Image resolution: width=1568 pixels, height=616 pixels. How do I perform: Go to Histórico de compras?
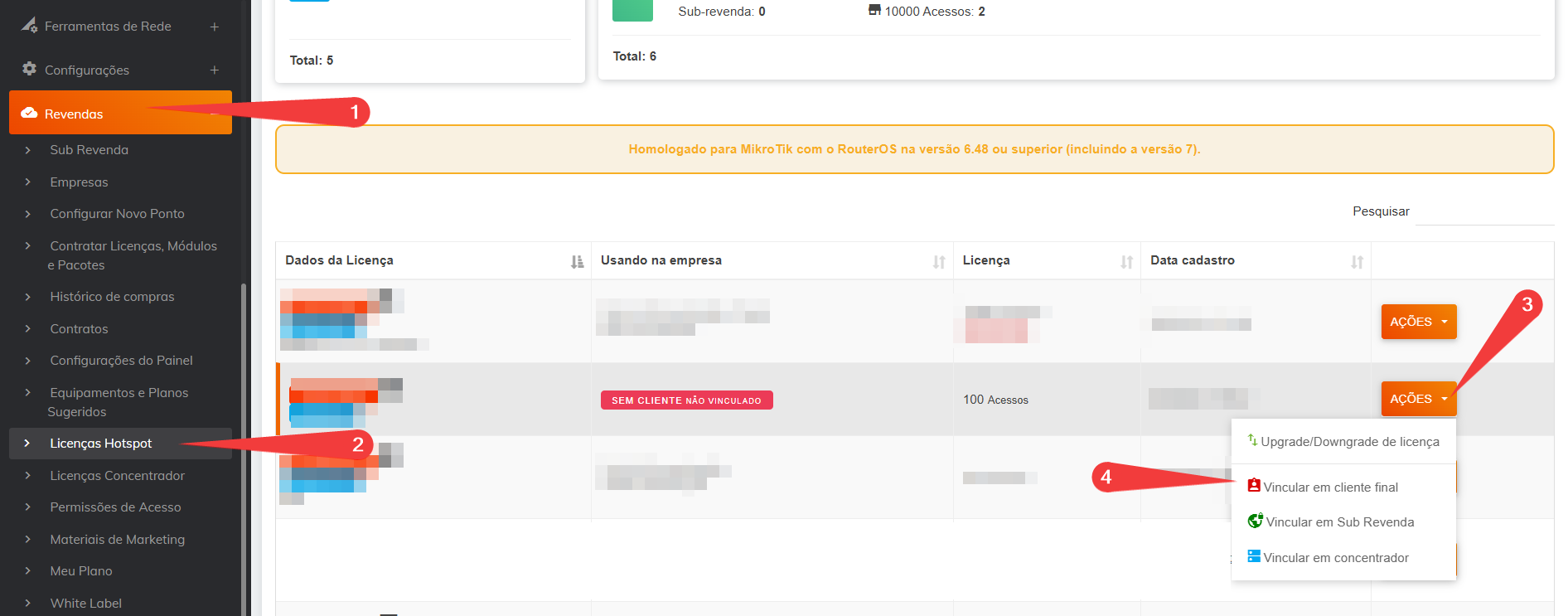point(112,297)
